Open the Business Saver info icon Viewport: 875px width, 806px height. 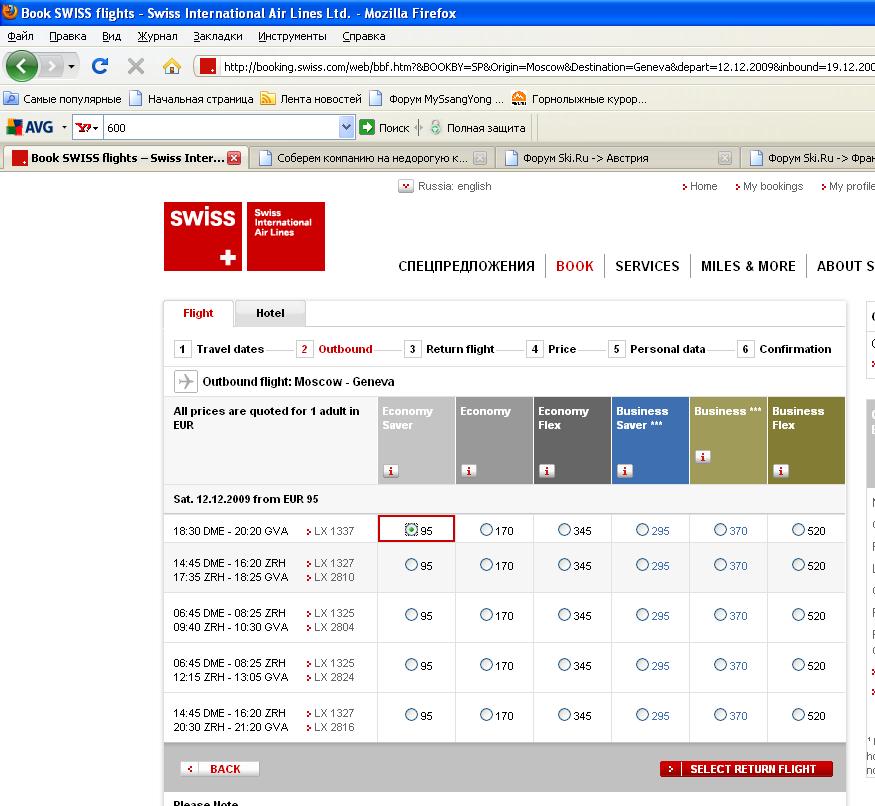coord(624,471)
